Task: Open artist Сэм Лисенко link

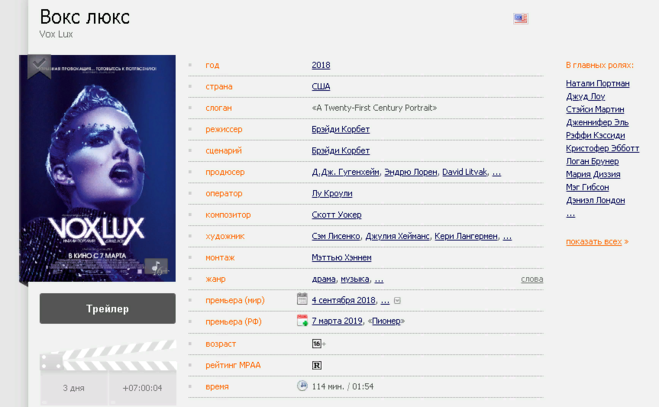Action: [336, 236]
